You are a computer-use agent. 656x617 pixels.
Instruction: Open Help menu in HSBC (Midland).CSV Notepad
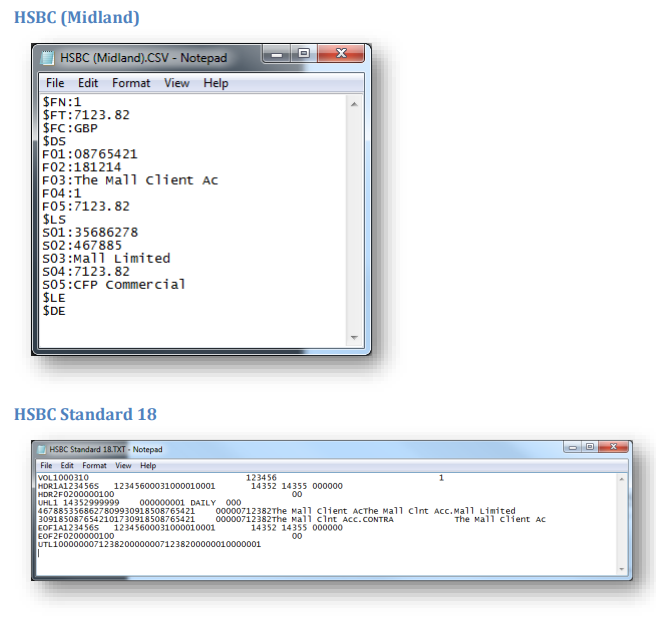pos(216,83)
